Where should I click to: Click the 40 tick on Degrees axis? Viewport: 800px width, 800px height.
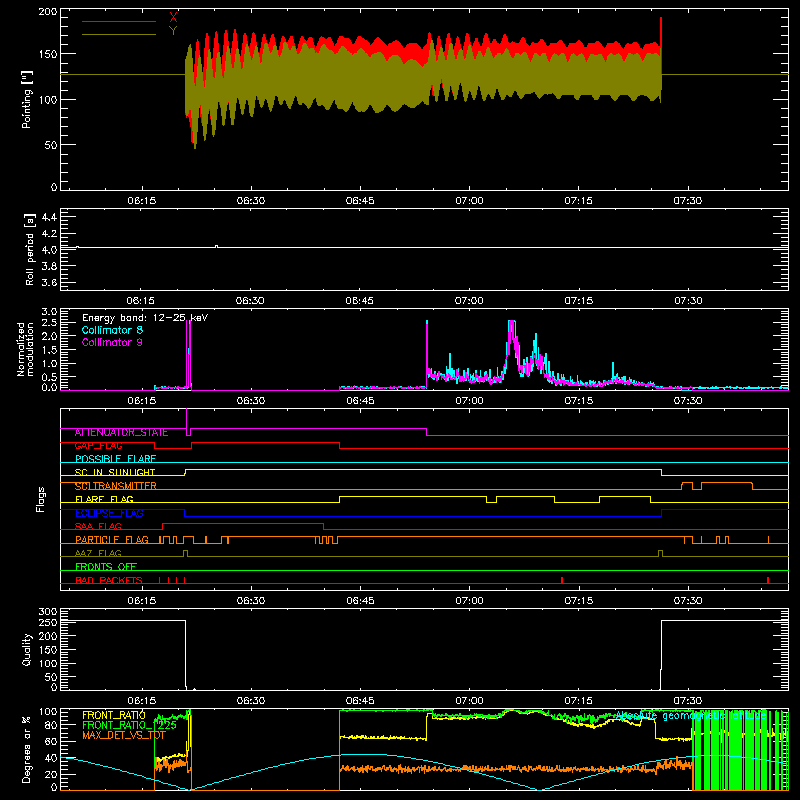tap(51, 758)
